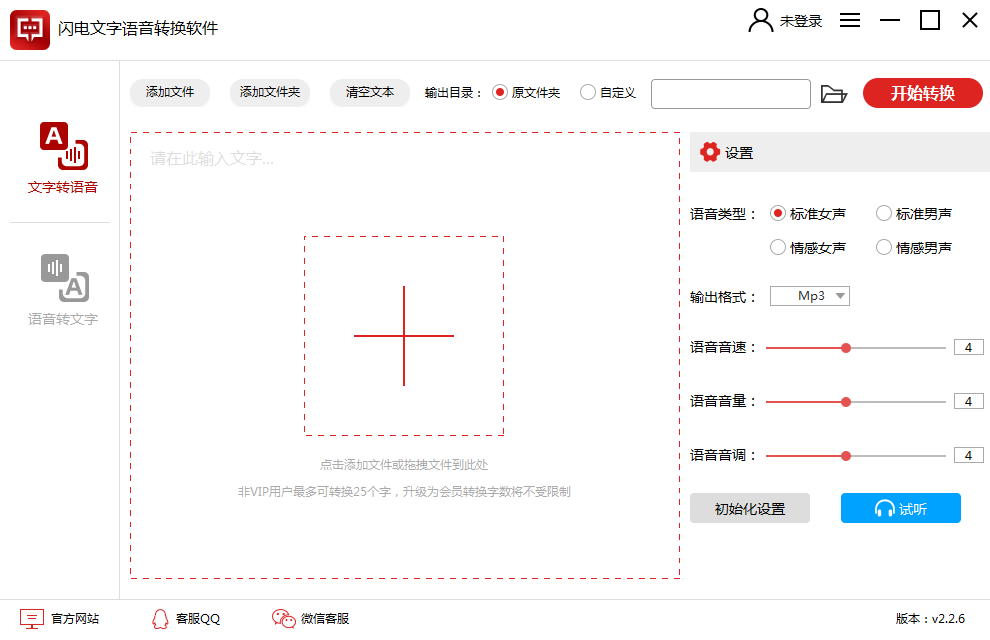Enable 情感女声 emotional female voice
Viewport: 990px width, 640px height.
(x=777, y=247)
